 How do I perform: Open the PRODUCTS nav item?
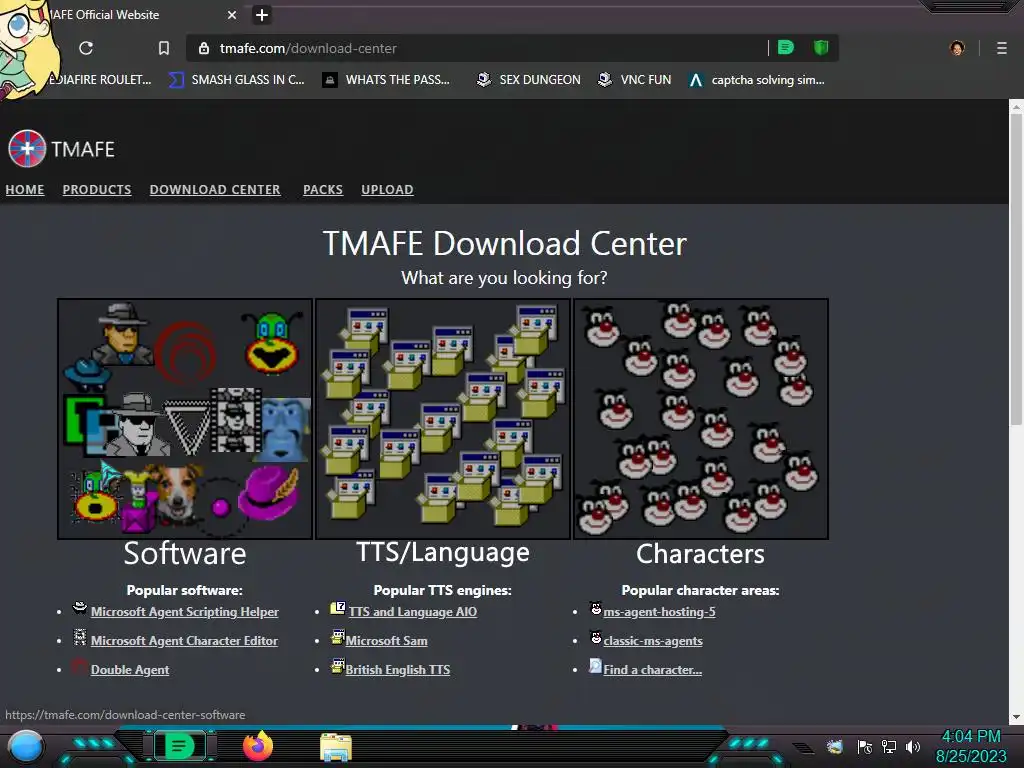tap(97, 189)
